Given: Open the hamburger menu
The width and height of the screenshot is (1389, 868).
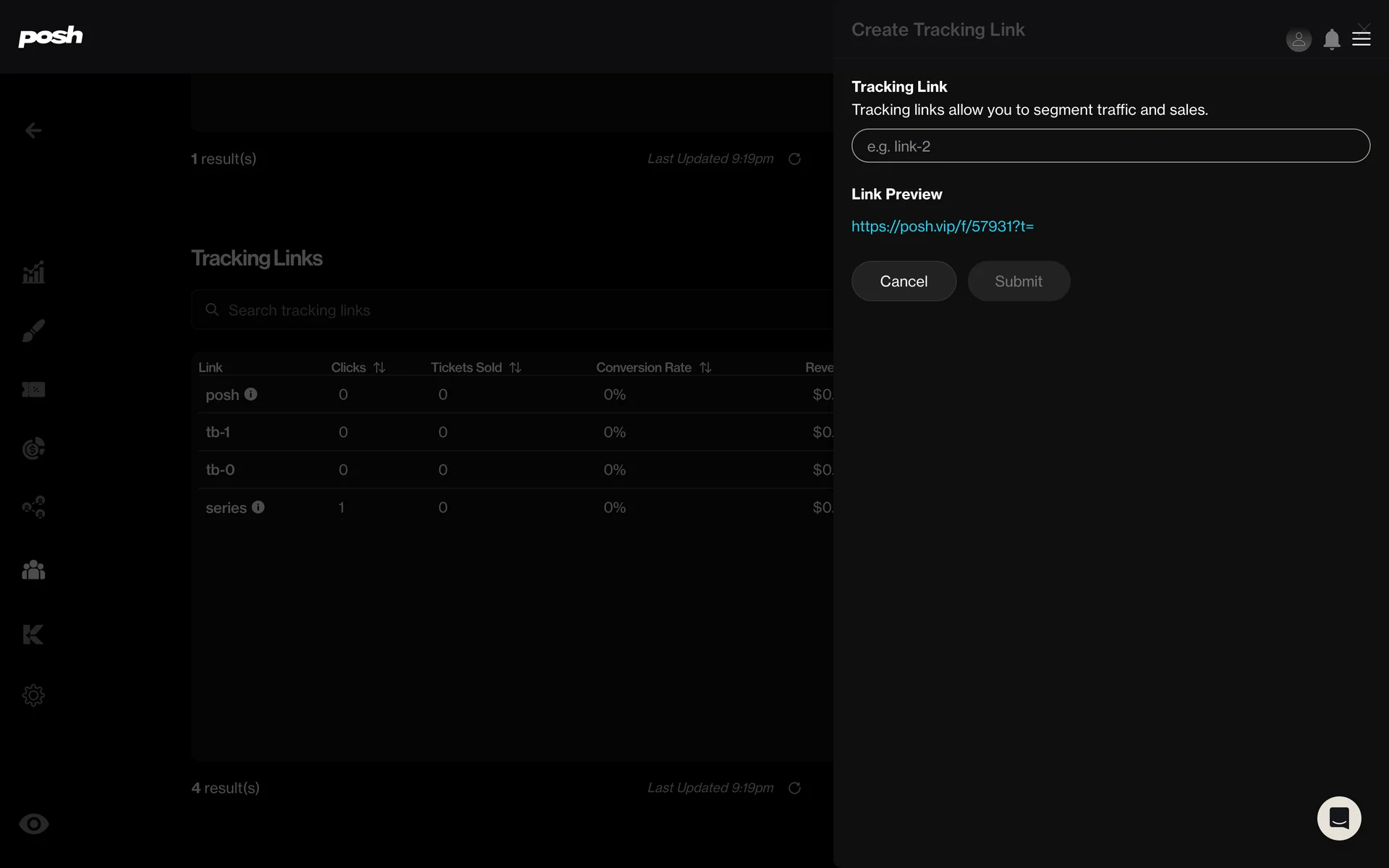Looking at the screenshot, I should [1362, 39].
